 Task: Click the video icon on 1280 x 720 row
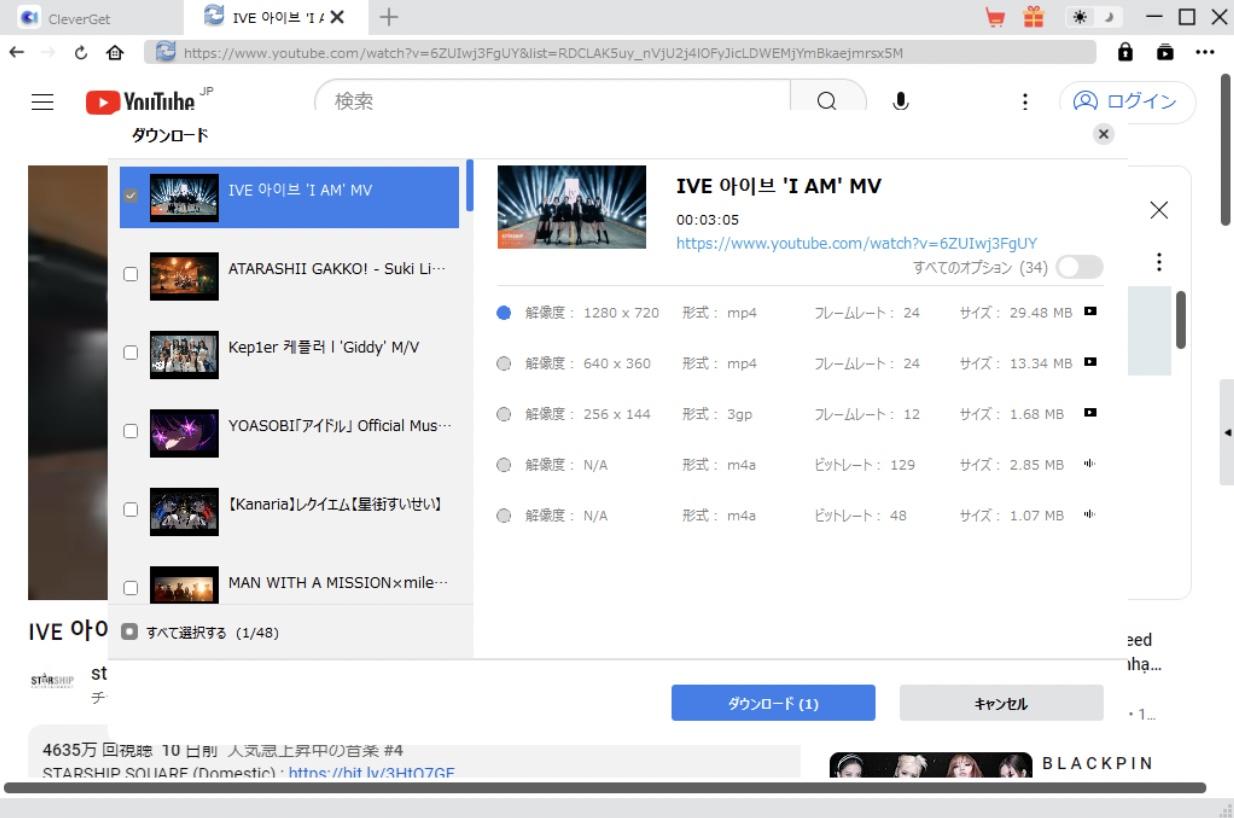(x=1090, y=312)
